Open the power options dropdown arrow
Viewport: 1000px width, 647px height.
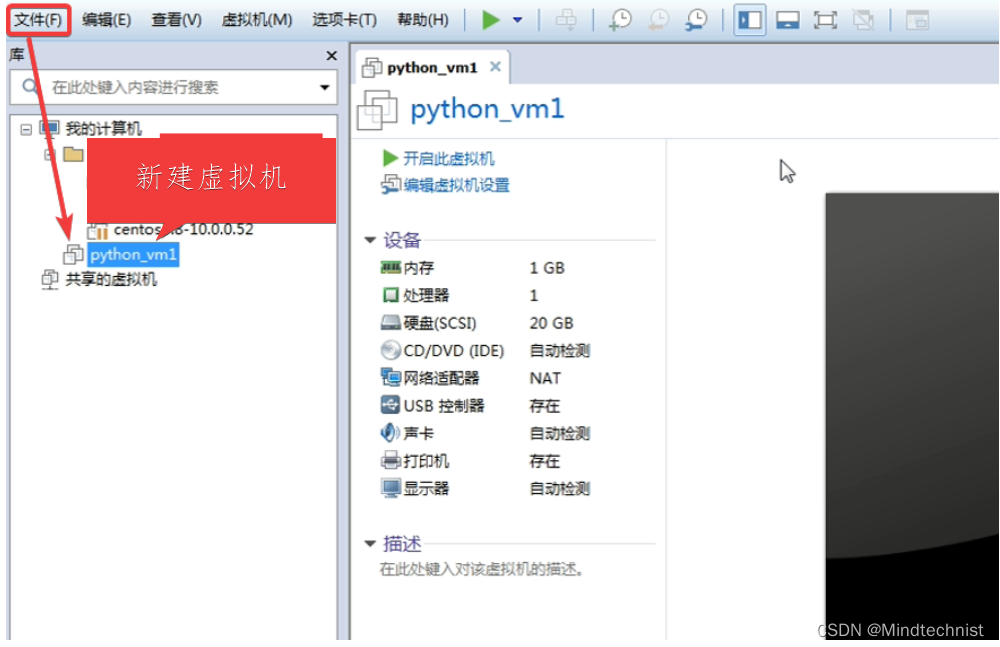(518, 20)
